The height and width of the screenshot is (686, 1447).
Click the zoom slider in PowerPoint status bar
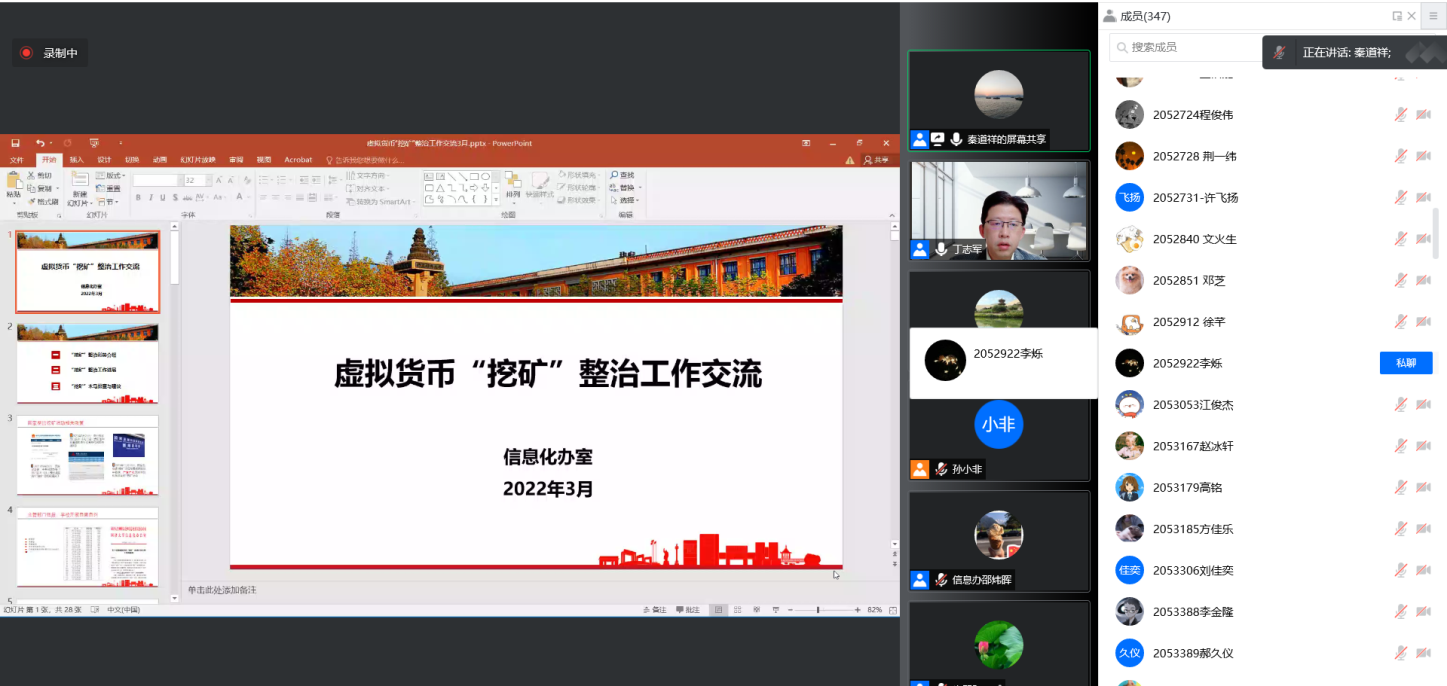click(818, 609)
